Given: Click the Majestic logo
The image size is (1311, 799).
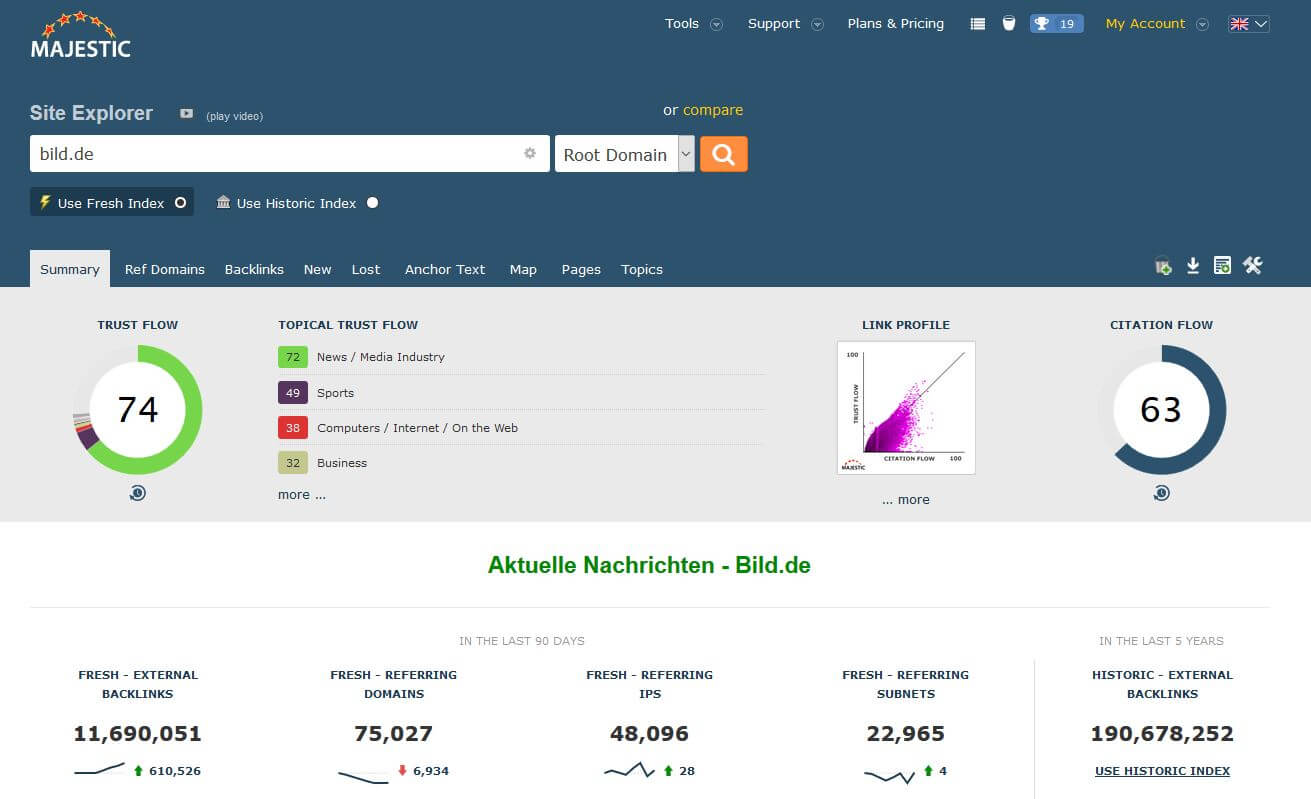Looking at the screenshot, I should tap(80, 35).
